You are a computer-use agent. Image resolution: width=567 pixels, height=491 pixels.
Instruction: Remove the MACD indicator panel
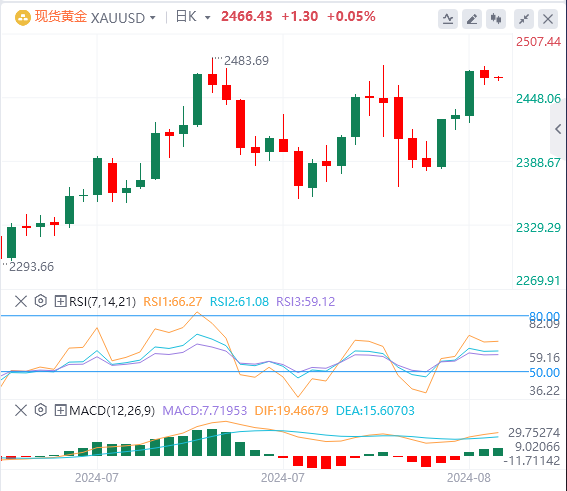pyautogui.click(x=21, y=410)
